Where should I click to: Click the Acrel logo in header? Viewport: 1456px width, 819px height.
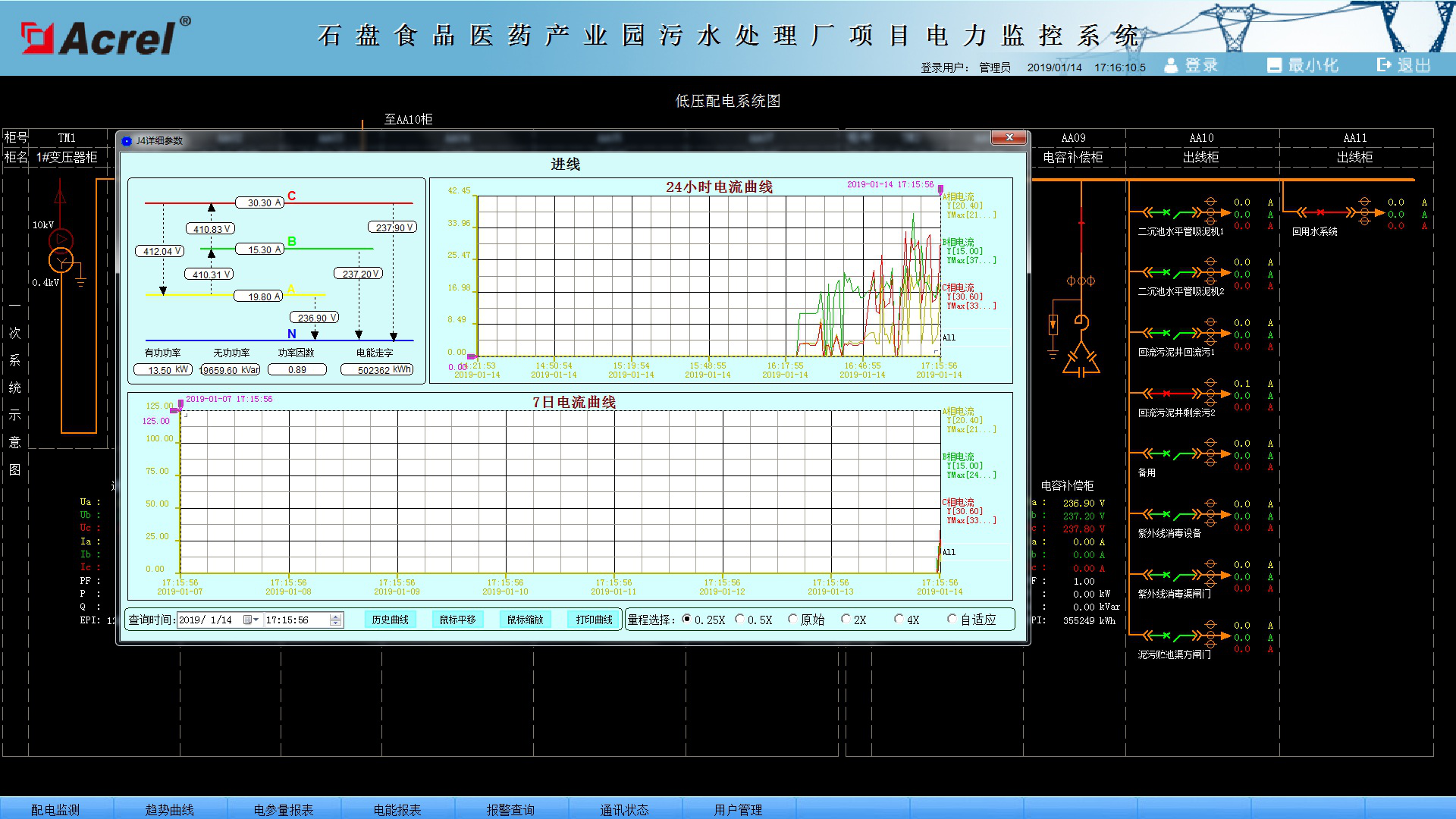click(x=105, y=37)
